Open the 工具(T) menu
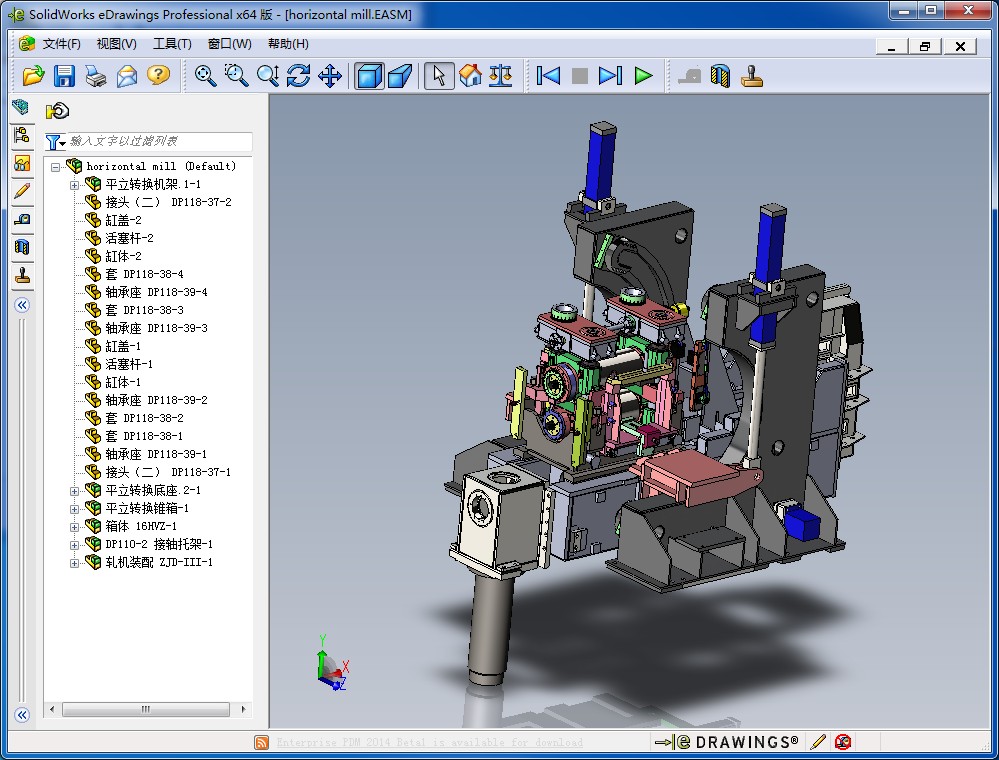999x760 pixels. [172, 44]
